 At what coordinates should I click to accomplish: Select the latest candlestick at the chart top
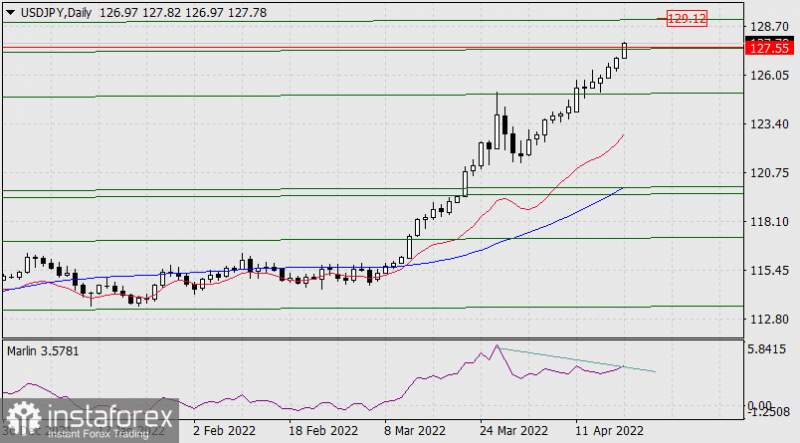624,50
